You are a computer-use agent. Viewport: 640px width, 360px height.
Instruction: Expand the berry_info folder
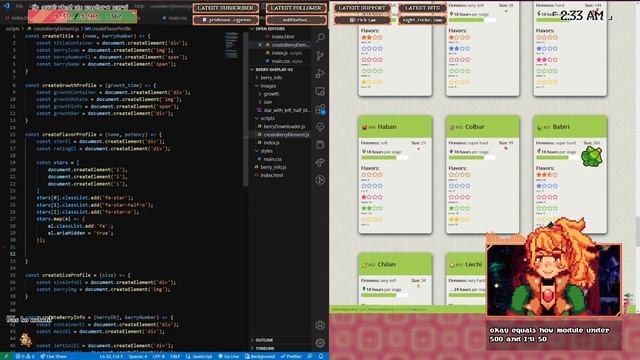[x=271, y=78]
